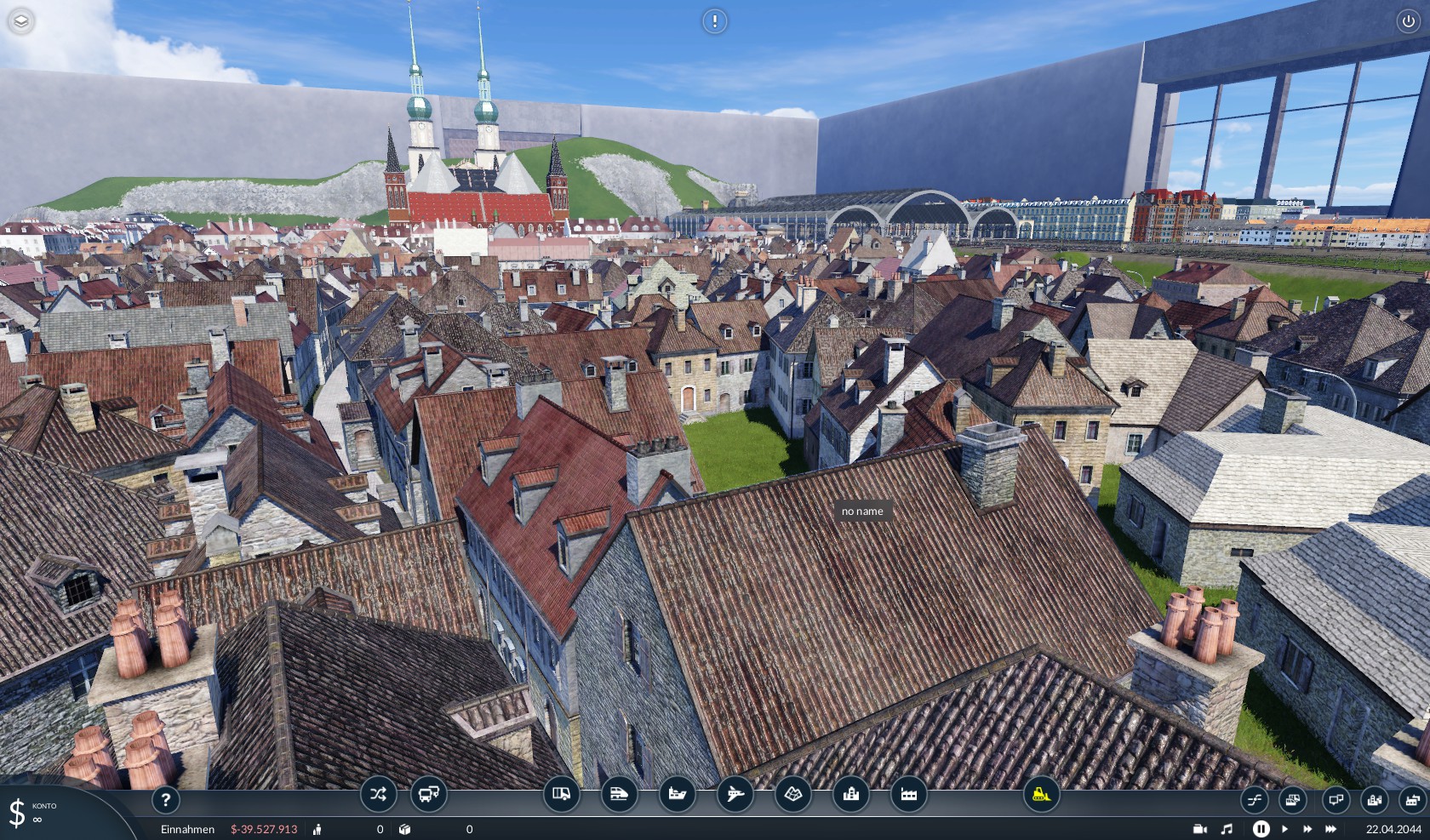Activate the yellow bulldozer tool

(x=1041, y=795)
